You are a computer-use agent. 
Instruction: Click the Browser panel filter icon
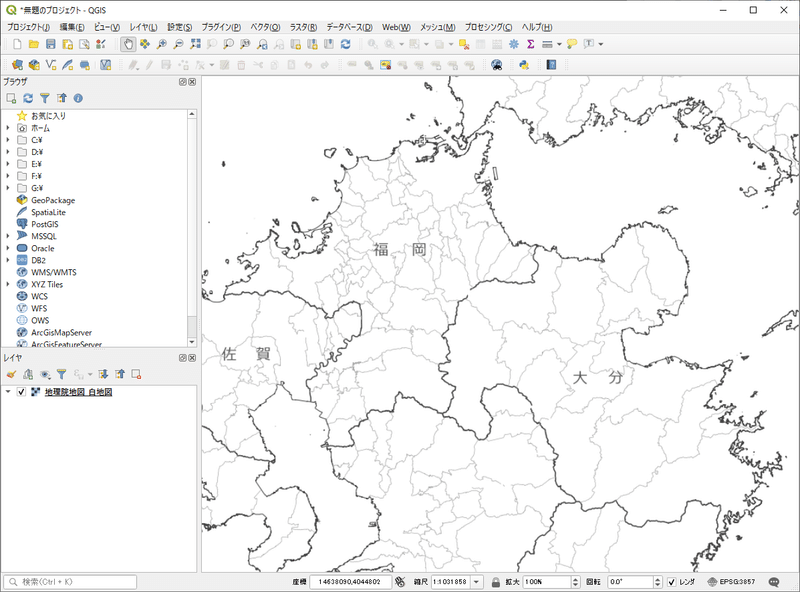point(45,98)
